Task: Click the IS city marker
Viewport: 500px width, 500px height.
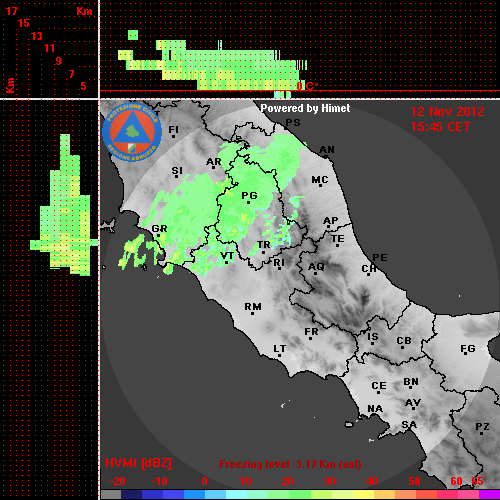Action: point(372,343)
